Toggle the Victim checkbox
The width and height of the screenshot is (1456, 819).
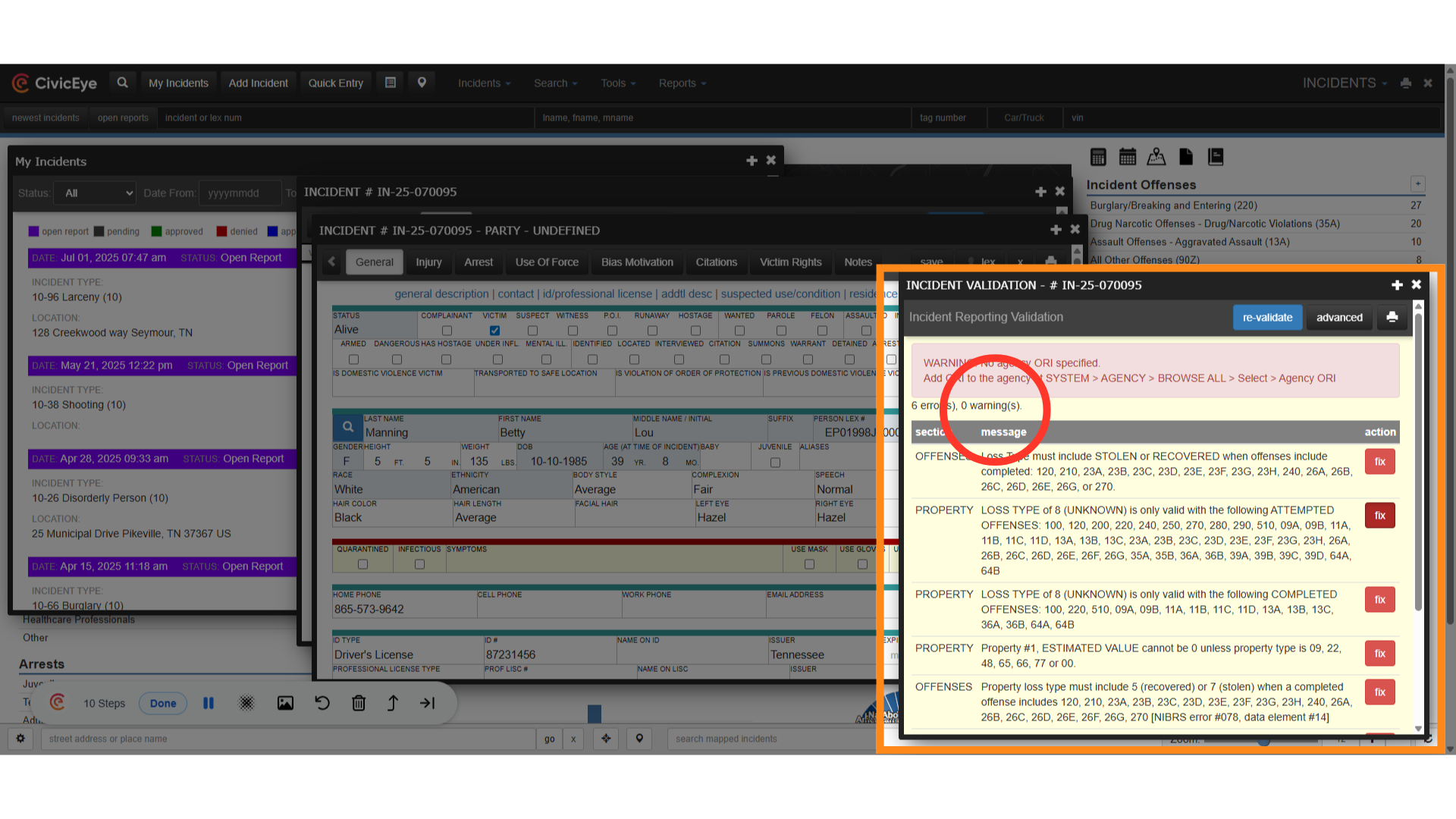click(494, 331)
